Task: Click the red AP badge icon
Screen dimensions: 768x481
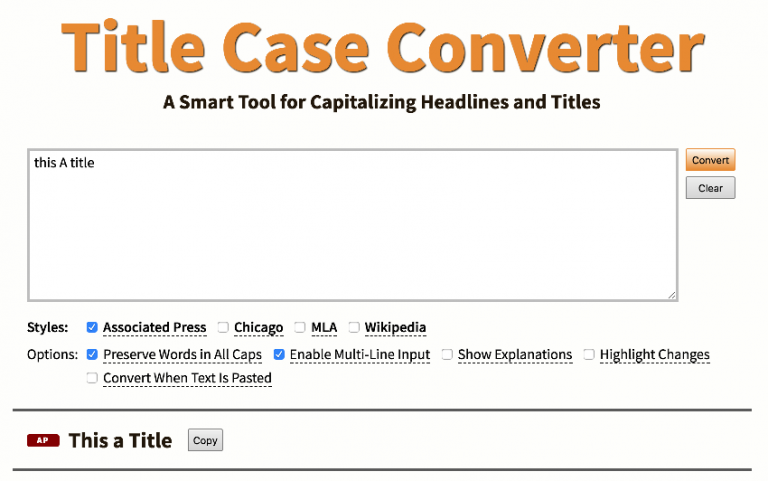Action: click(x=43, y=440)
